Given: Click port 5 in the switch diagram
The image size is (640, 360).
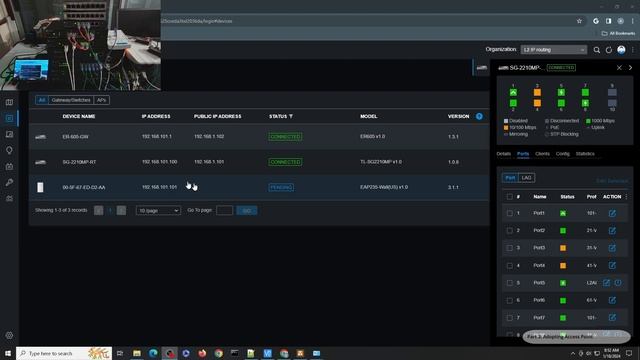Looking at the screenshot, I should point(561,92).
